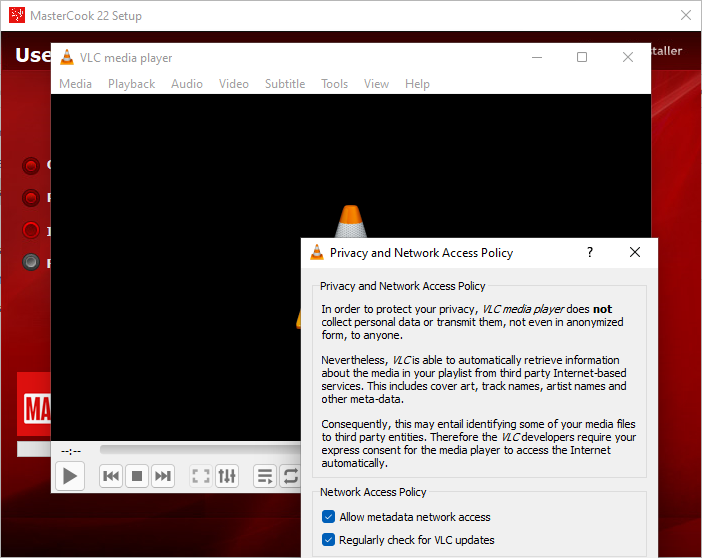Click the MasterCook logo in the installer

point(34,404)
